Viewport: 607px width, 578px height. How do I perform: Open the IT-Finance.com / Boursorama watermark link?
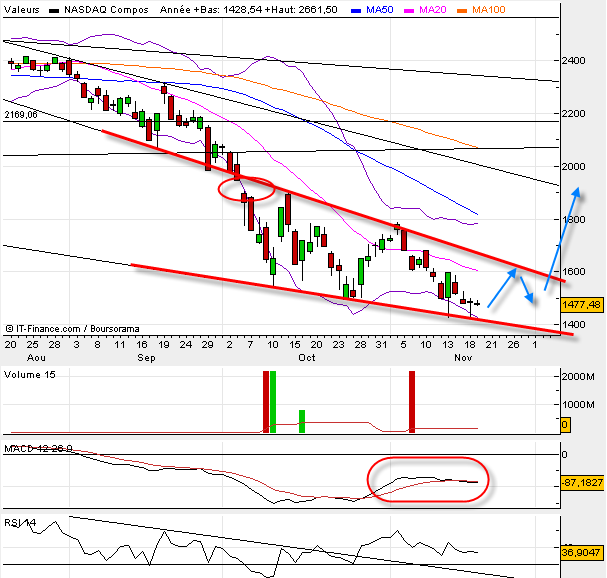pyautogui.click(x=75, y=327)
